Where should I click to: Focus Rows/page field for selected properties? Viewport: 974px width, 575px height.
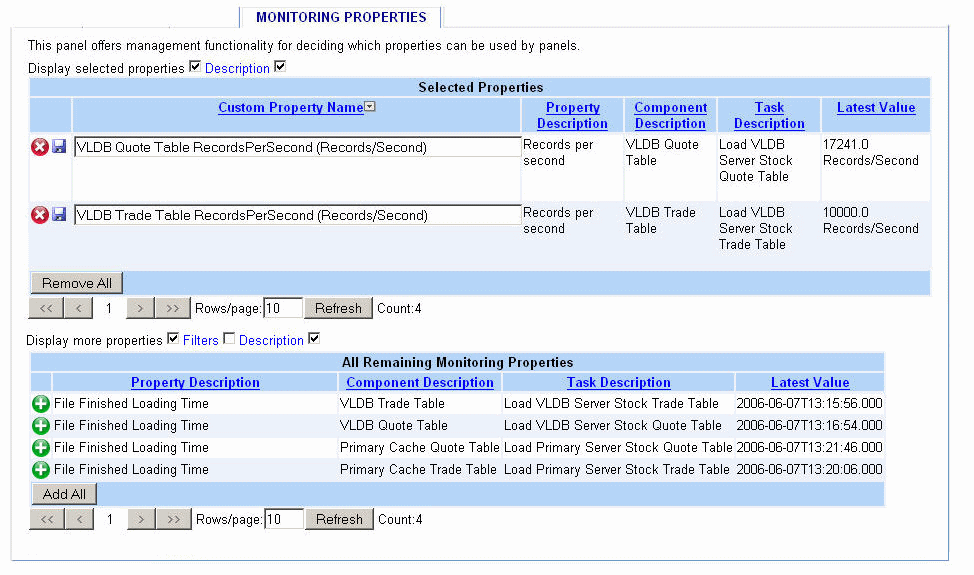click(283, 308)
